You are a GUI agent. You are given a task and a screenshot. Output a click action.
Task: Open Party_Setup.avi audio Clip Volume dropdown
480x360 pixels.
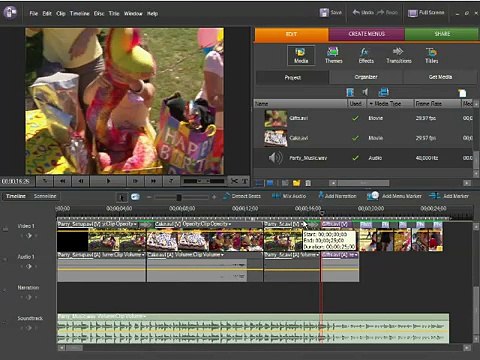tap(143, 255)
